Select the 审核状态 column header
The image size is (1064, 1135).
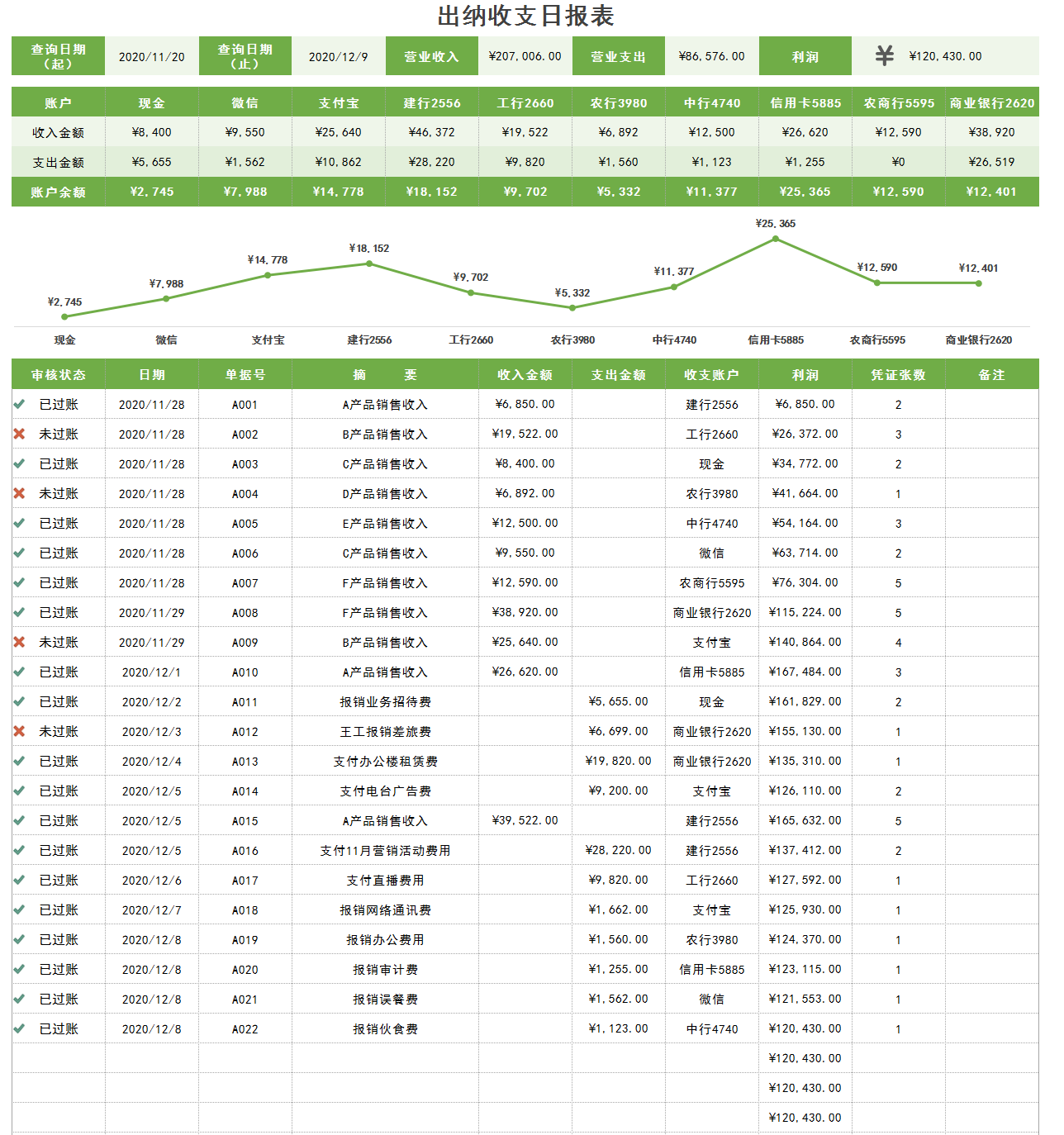tap(56, 374)
